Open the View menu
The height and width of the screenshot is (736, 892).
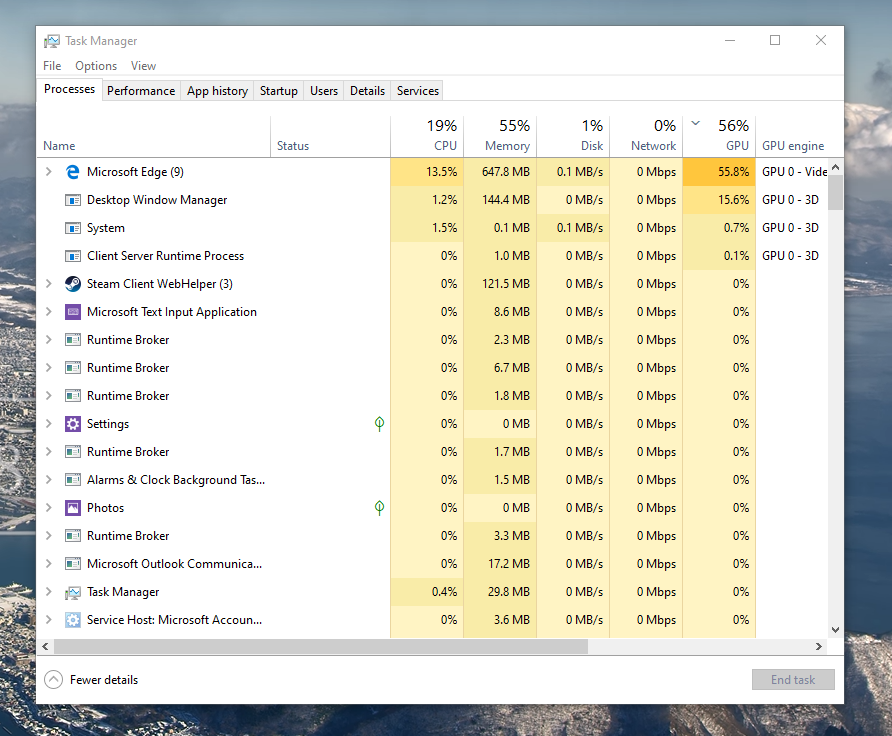tap(143, 66)
